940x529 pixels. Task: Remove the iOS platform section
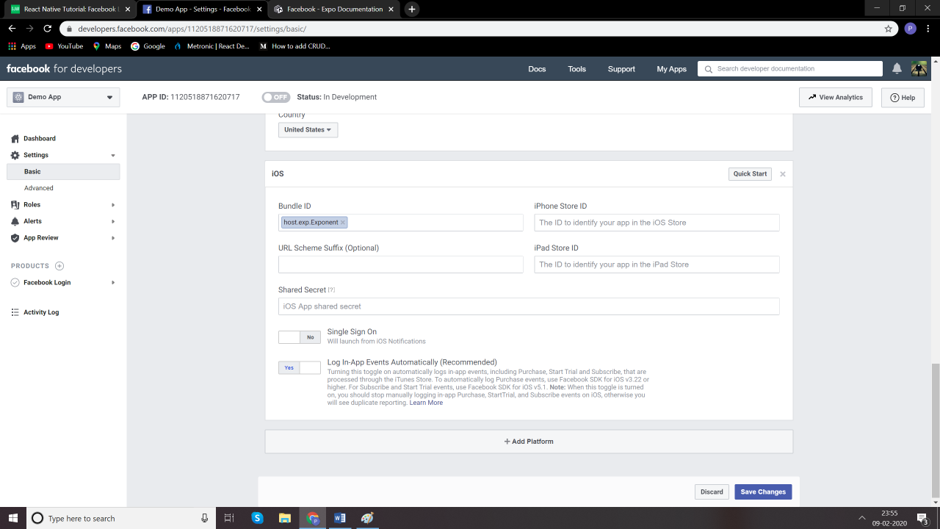point(782,174)
